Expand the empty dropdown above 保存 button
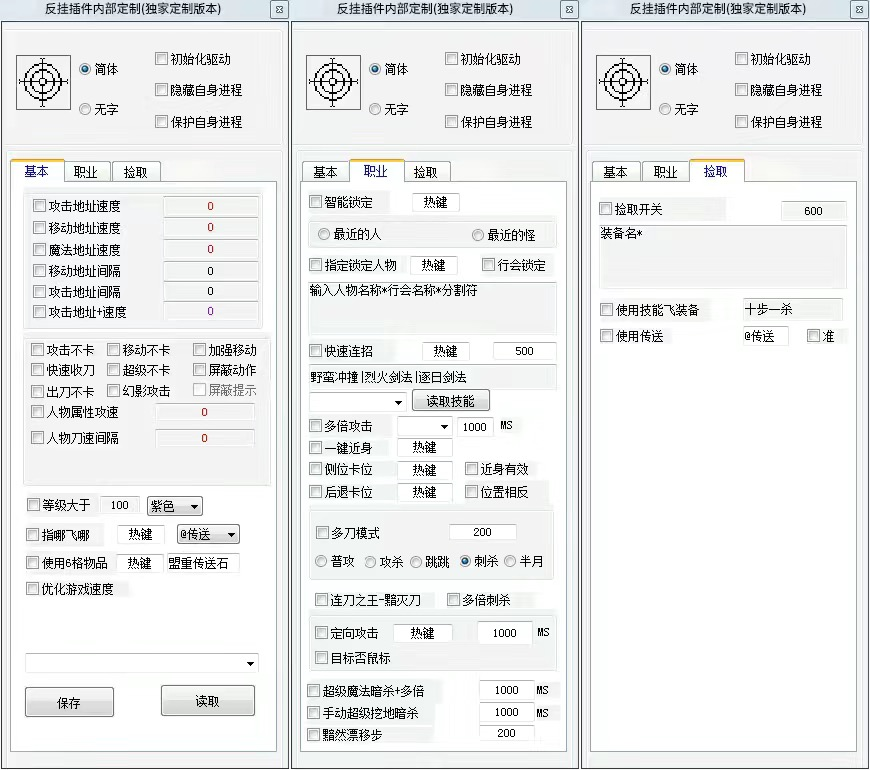Screen dimensions: 870x770 (x=142, y=663)
